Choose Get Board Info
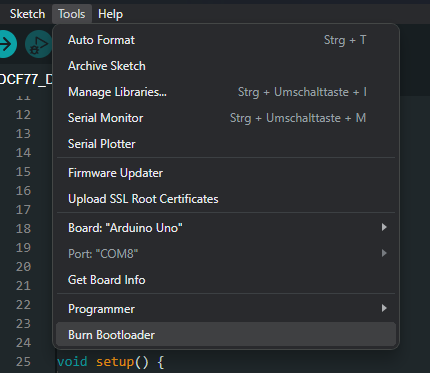430x373 pixels. coord(226,280)
